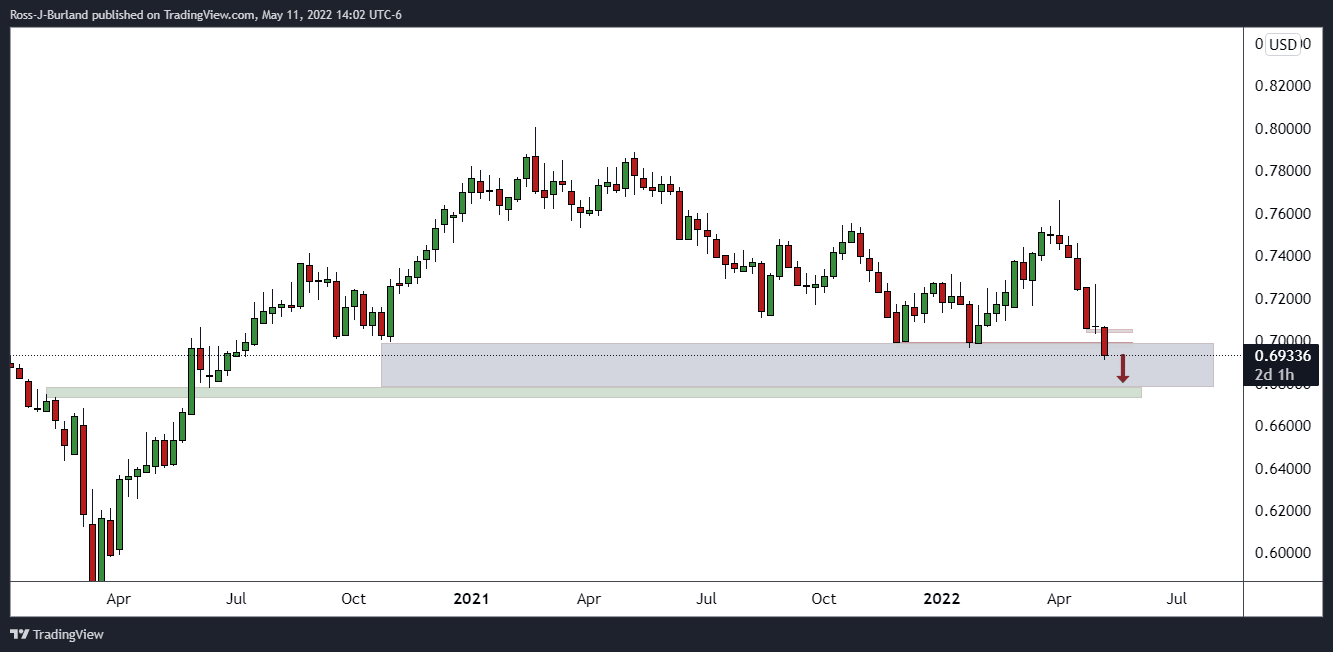
Task: Click the 2021 label on time axis
Action: point(471,599)
